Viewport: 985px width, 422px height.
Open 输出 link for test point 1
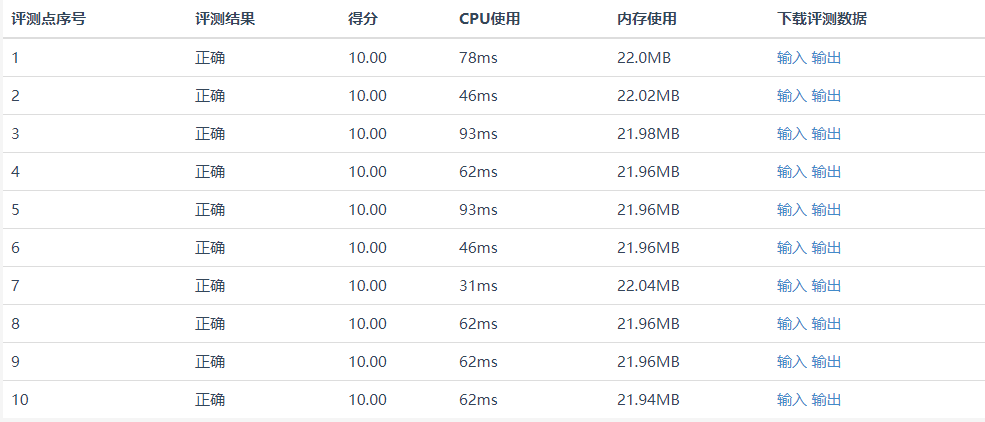click(826, 58)
